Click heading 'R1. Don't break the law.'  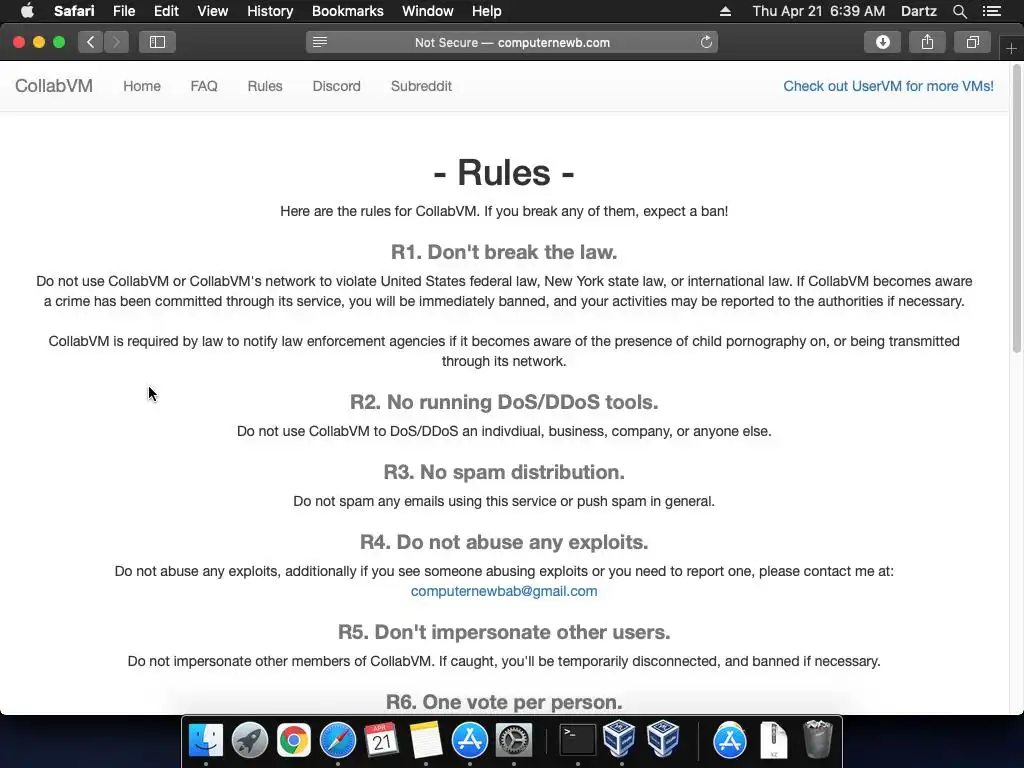tap(504, 252)
